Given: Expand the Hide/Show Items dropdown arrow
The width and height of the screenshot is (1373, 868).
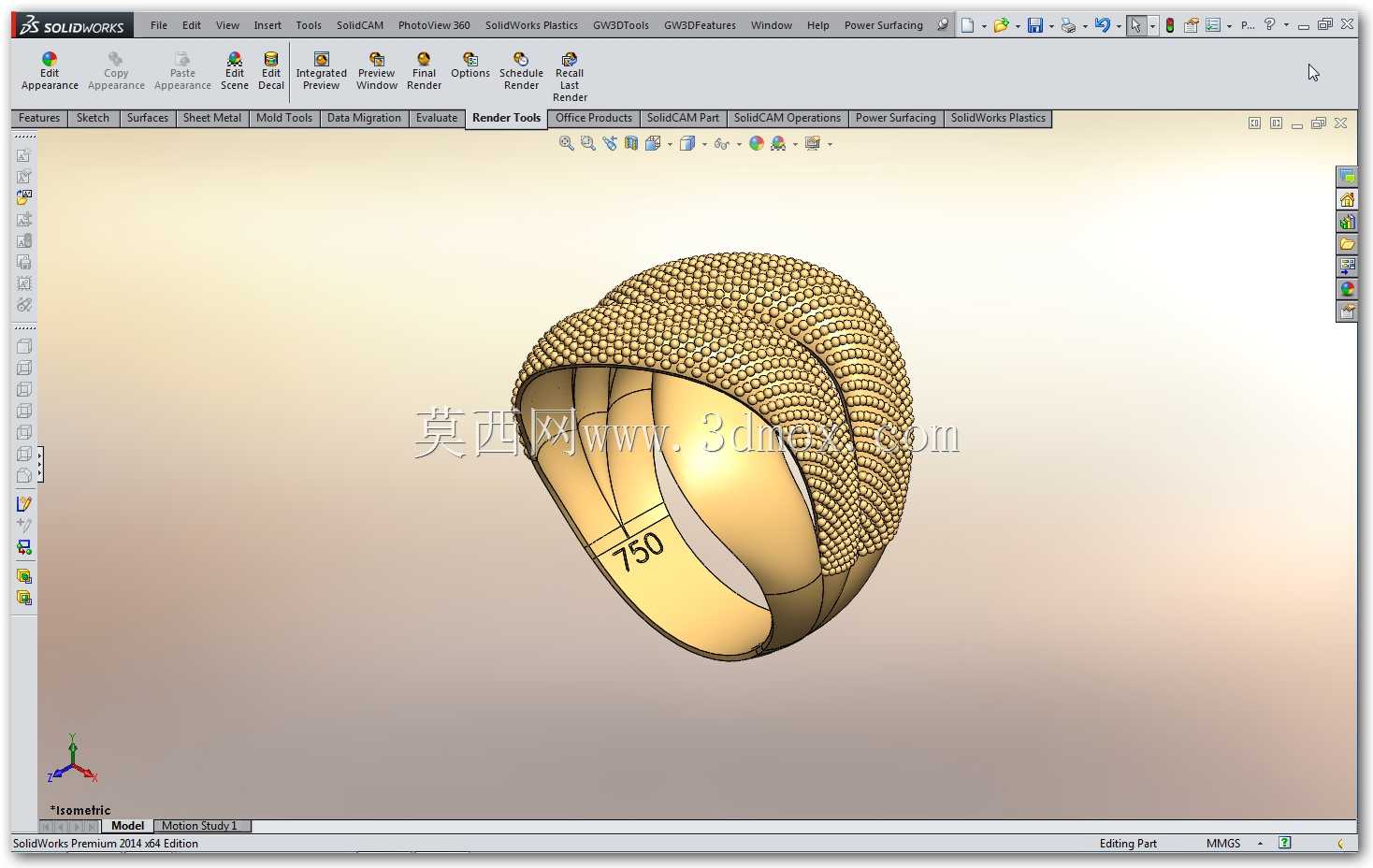Looking at the screenshot, I should point(739,144).
